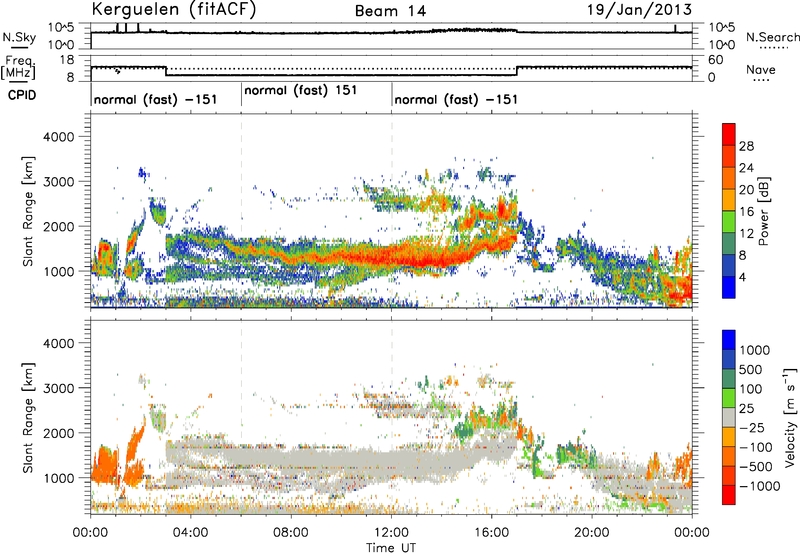Click the 'Slant Range [km]' label of the velocity panel
Viewport: 800px width, 554px height.
coord(28,417)
